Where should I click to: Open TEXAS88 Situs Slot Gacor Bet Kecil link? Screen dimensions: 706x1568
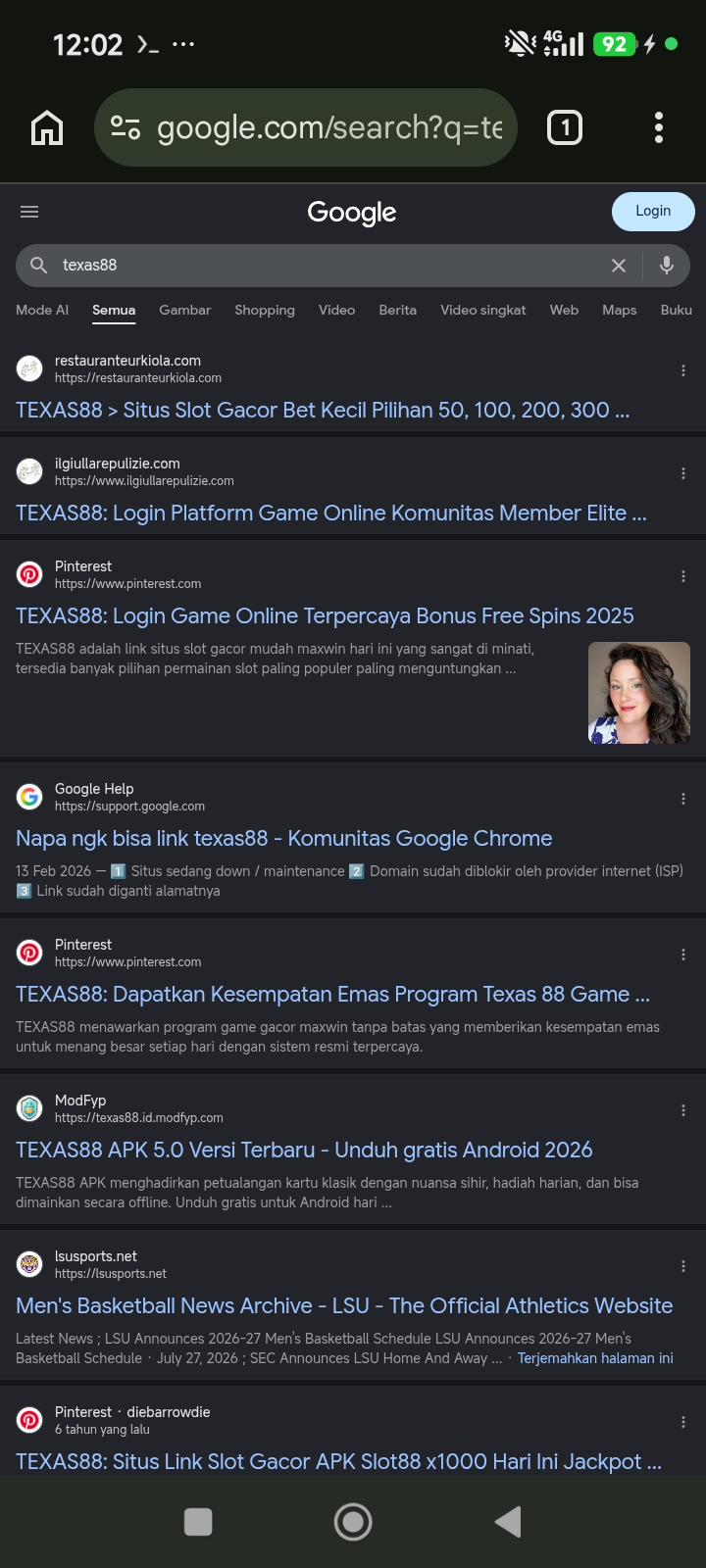point(323,411)
